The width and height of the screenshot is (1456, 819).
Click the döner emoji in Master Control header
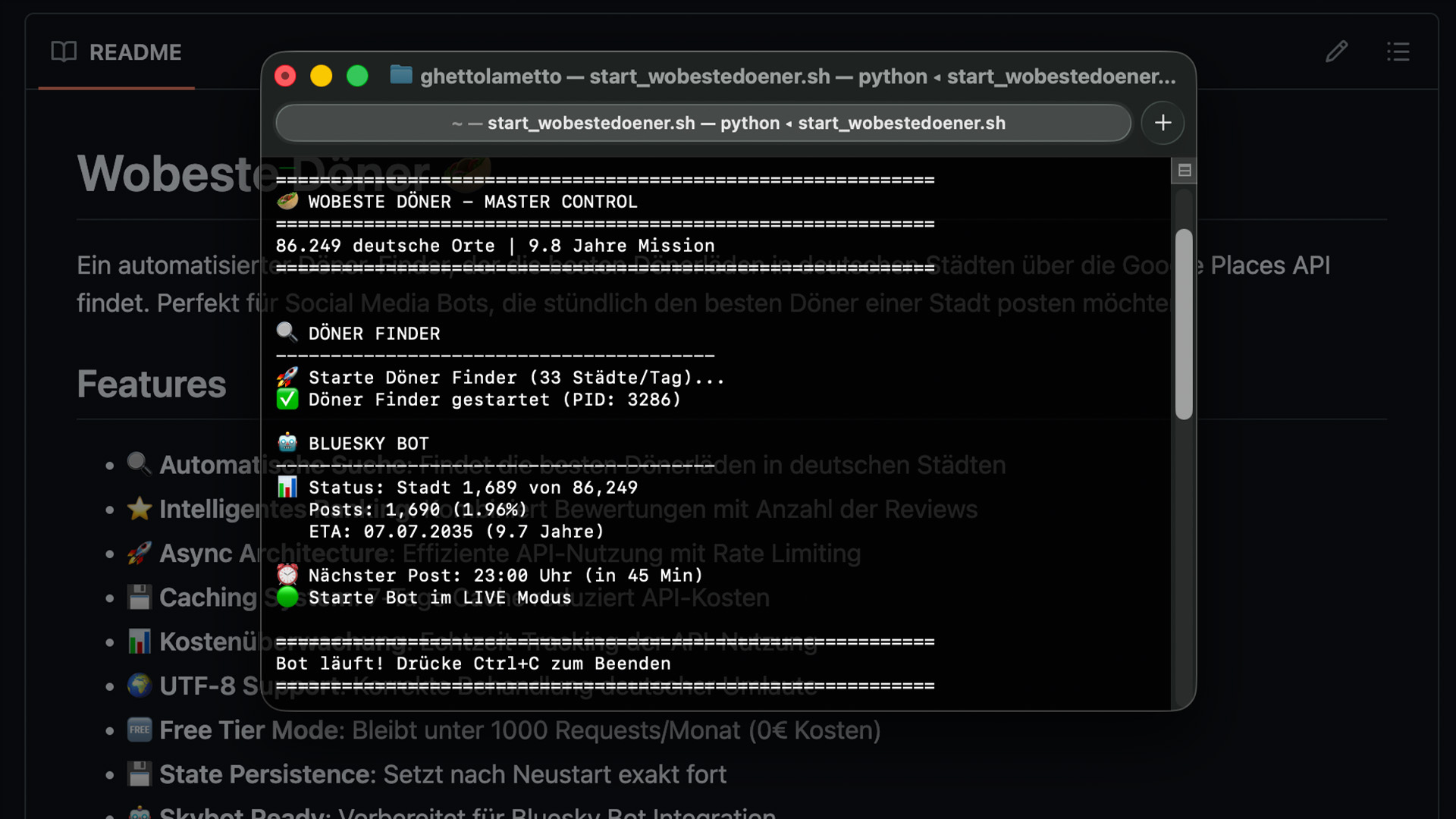coord(287,201)
